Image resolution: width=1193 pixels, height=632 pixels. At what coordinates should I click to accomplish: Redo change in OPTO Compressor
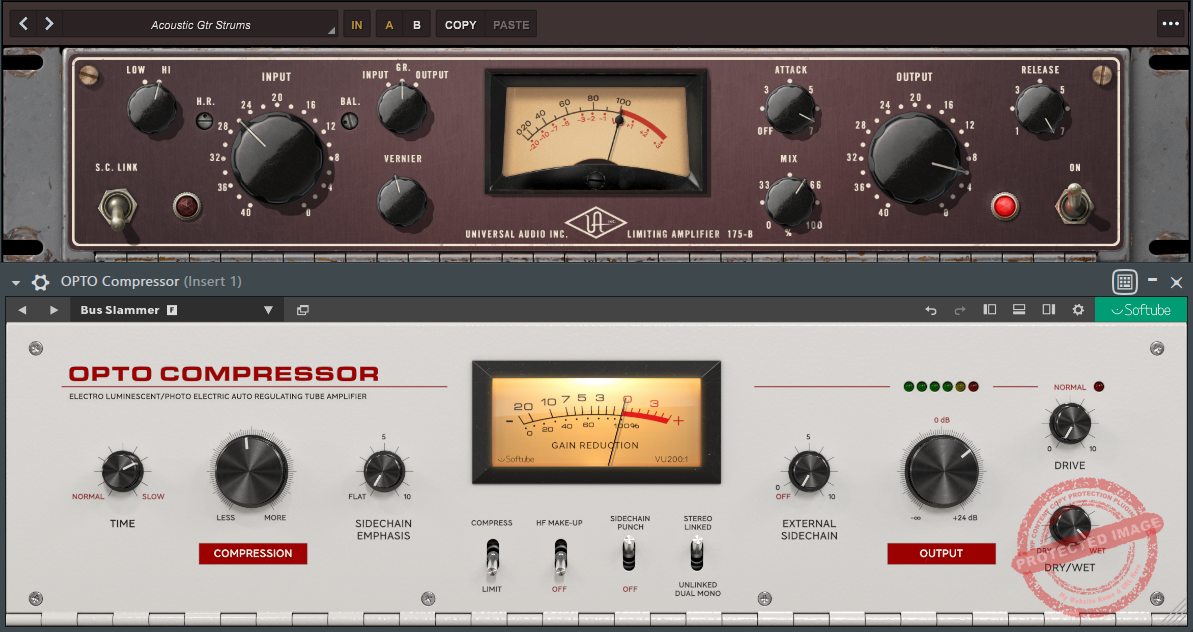coord(959,310)
